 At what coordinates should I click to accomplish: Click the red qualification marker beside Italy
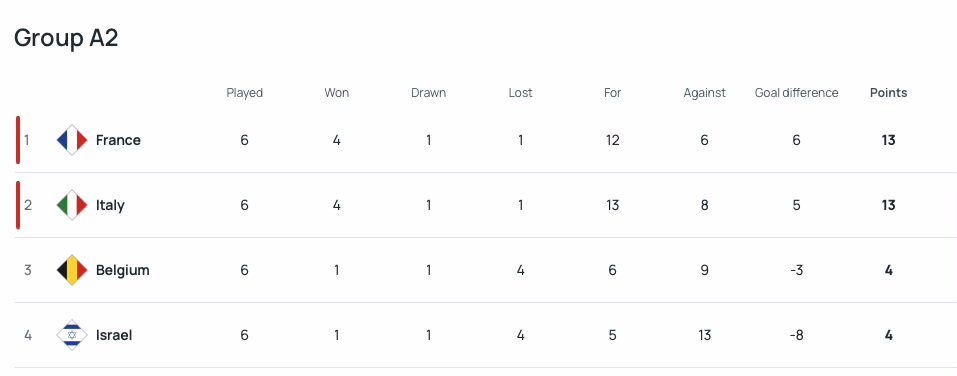click(x=18, y=205)
